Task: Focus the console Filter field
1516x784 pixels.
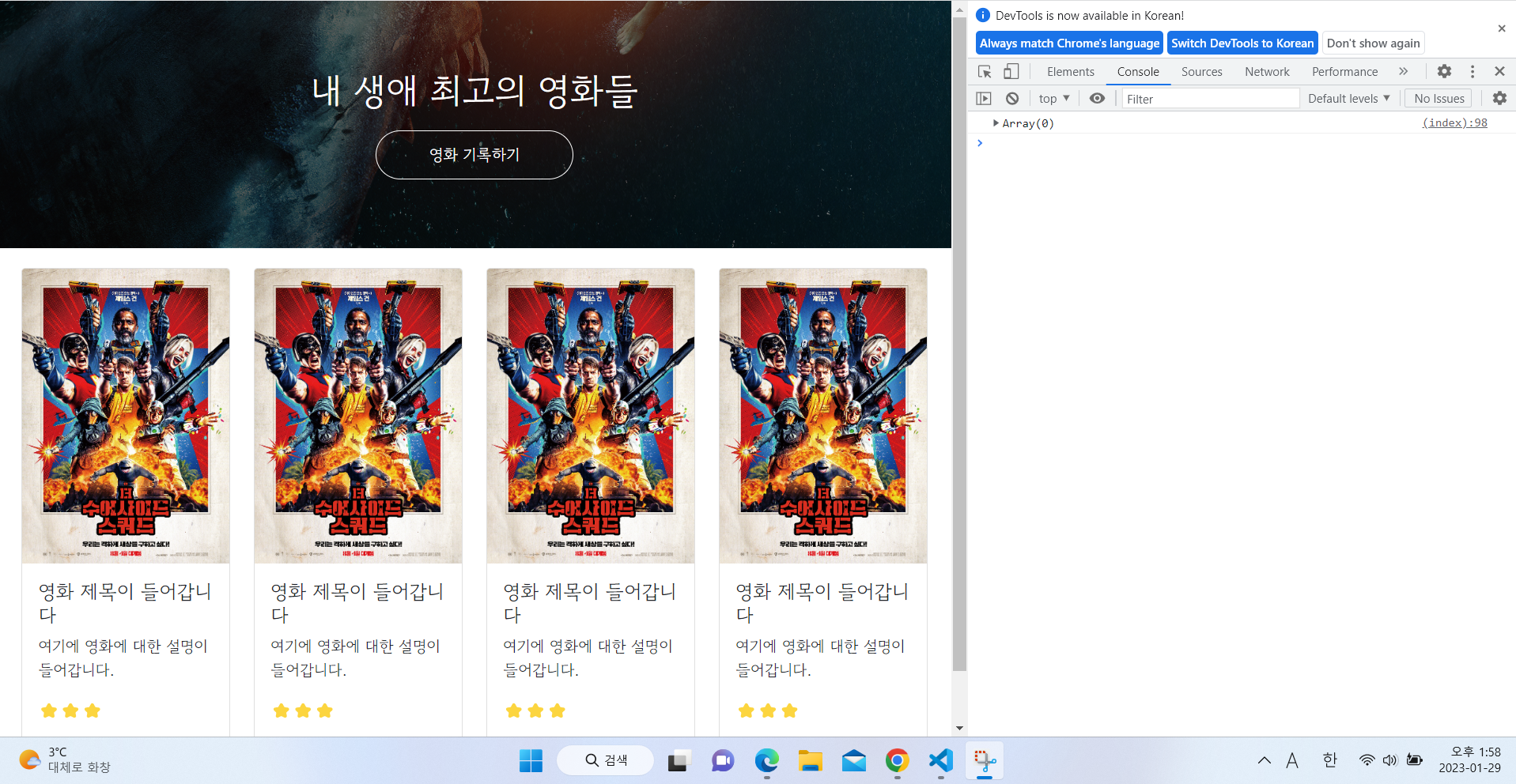Action: (x=1210, y=99)
